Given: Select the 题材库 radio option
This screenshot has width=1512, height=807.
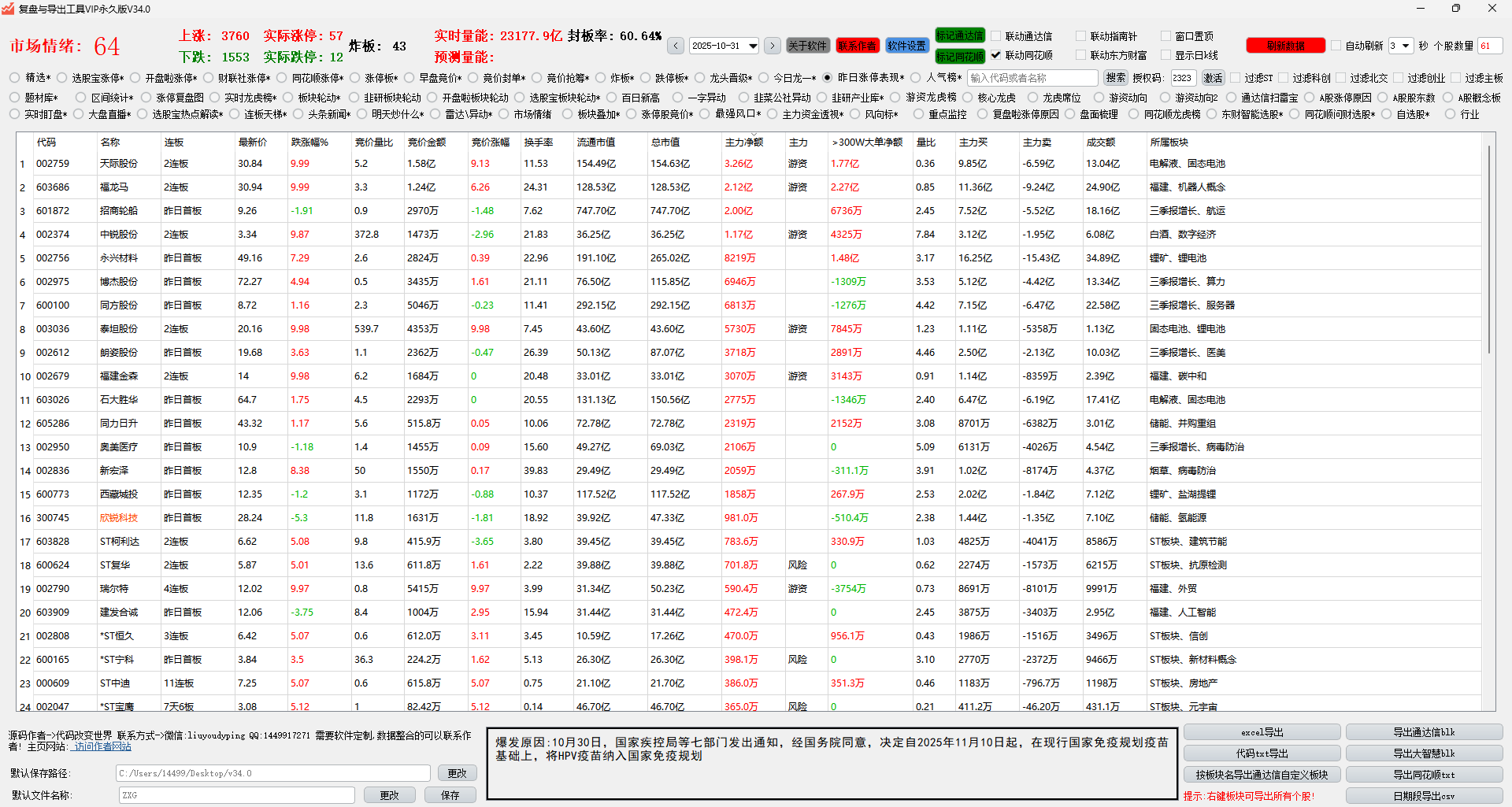Looking at the screenshot, I should point(15,98).
